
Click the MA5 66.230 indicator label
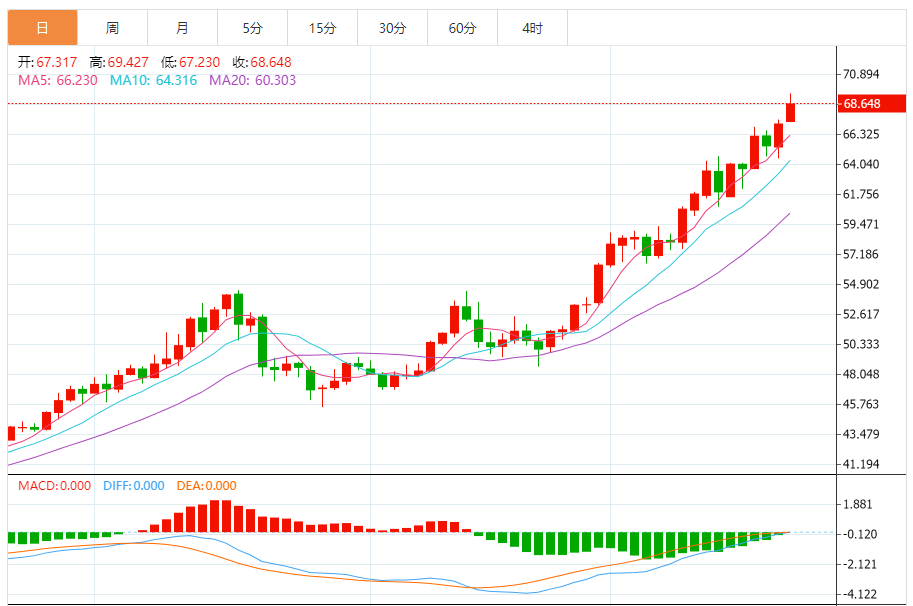pyautogui.click(x=58, y=80)
